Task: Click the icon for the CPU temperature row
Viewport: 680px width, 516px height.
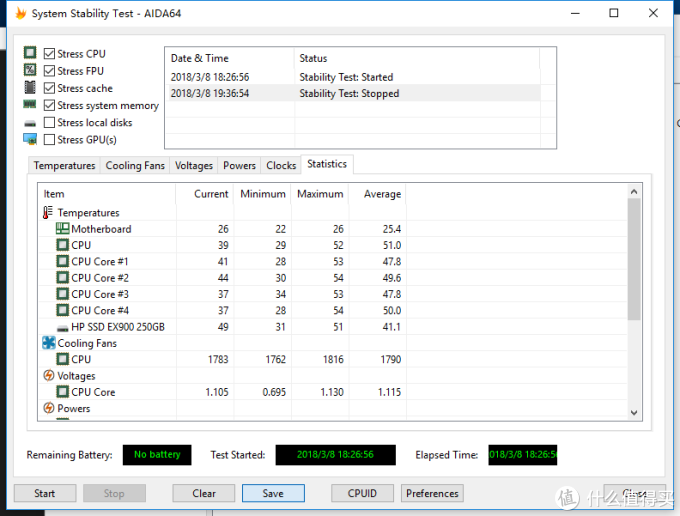Action: click(62, 245)
